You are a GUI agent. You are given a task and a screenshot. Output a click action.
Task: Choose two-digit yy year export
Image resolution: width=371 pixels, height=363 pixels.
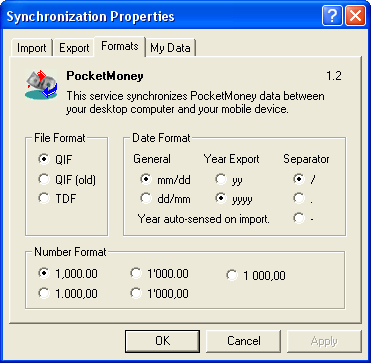(229, 180)
